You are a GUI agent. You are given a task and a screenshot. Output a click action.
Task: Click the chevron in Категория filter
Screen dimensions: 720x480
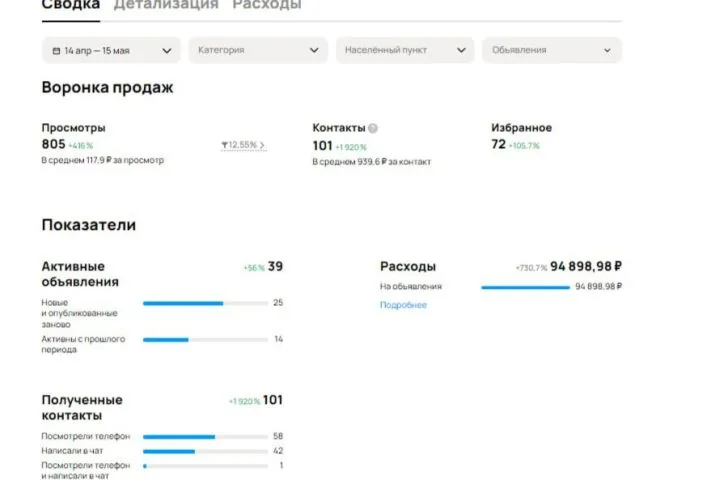(314, 50)
